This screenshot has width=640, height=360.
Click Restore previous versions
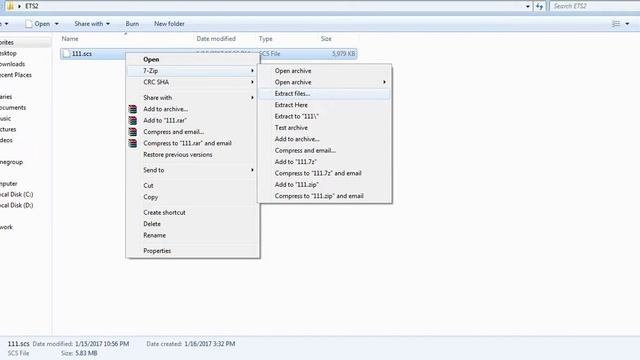click(x=193, y=155)
